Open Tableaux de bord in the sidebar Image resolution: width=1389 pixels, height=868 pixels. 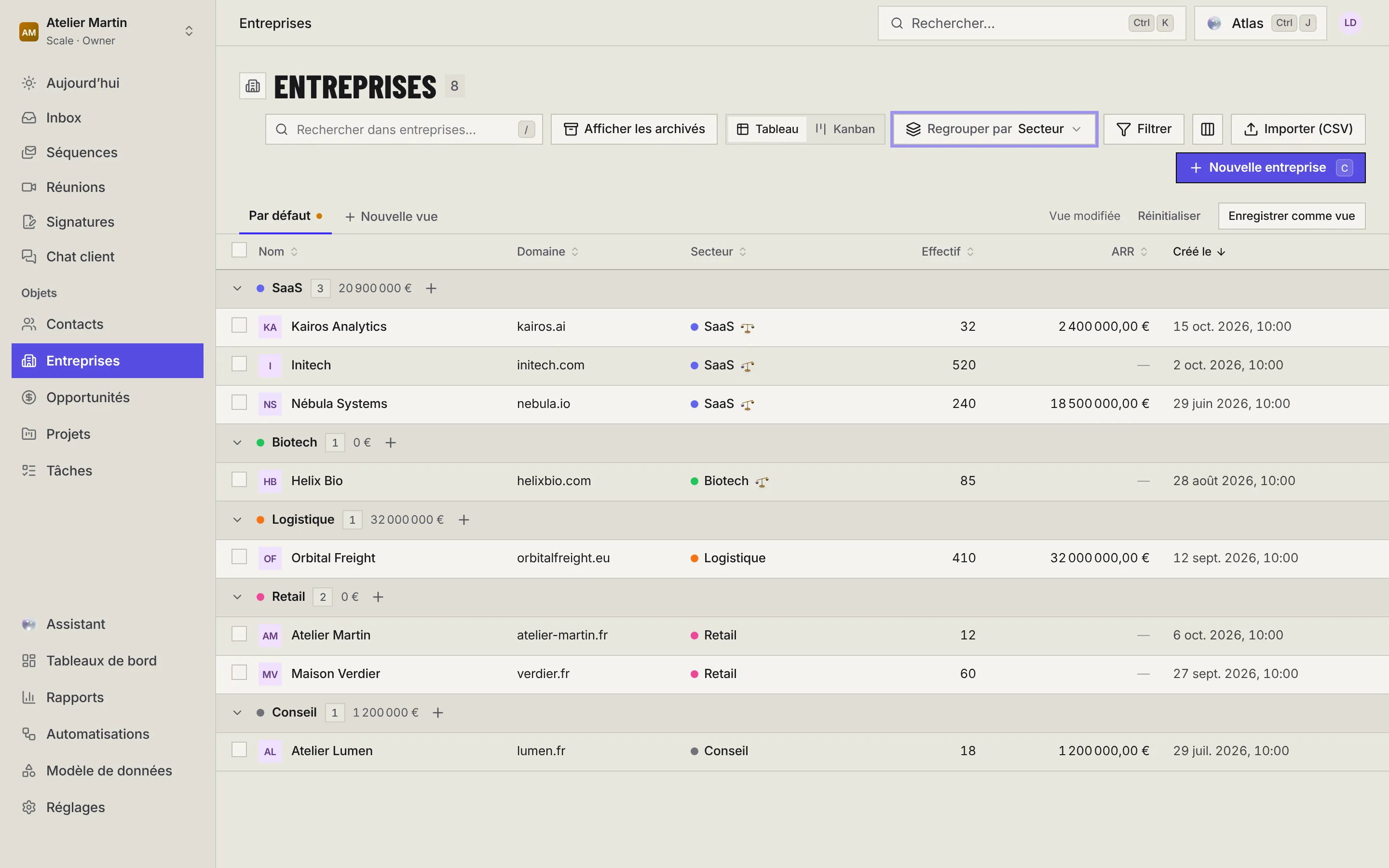108,661
